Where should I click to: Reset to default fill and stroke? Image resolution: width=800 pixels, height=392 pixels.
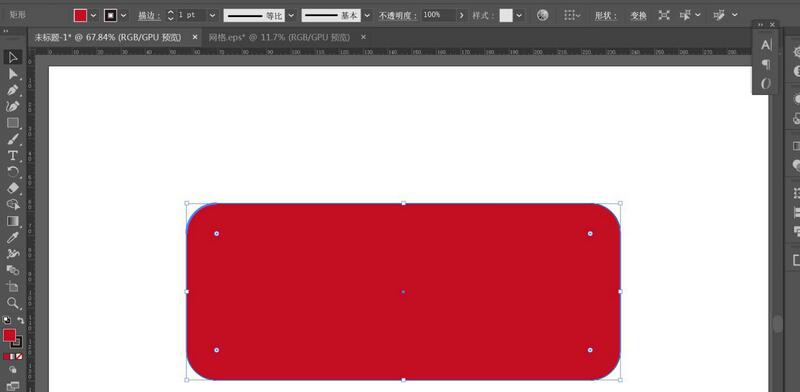[x=6, y=321]
